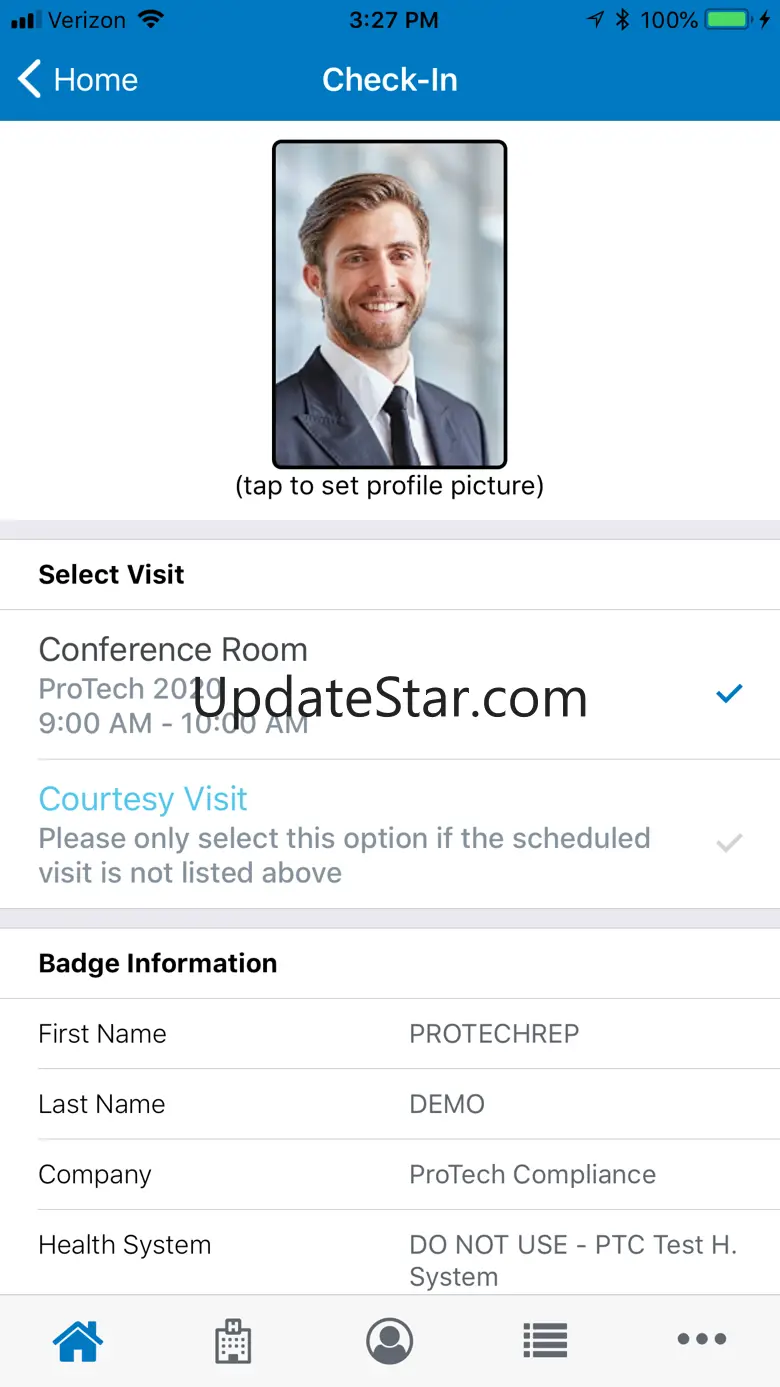The width and height of the screenshot is (780, 1387).
Task: Select the Conference Room visit checkmark
Action: pos(730,693)
